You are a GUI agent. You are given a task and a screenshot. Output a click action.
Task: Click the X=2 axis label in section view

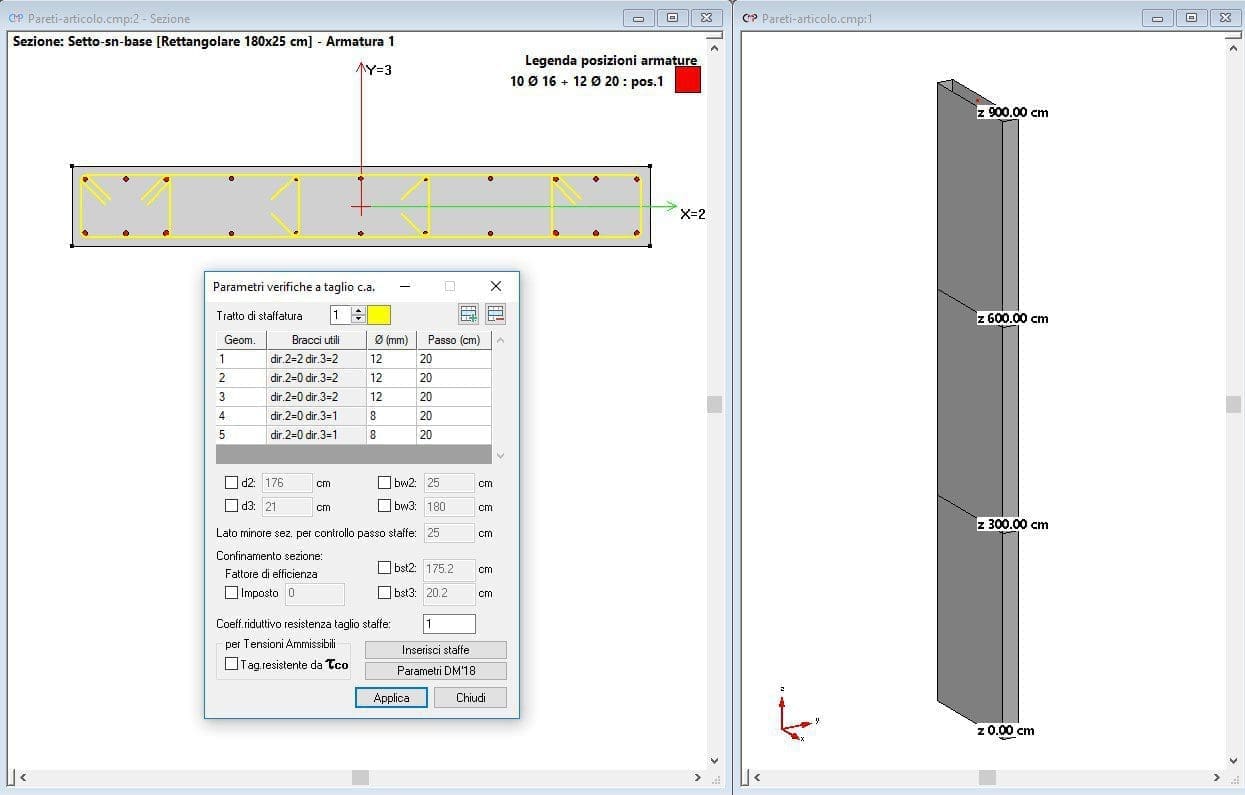point(692,214)
